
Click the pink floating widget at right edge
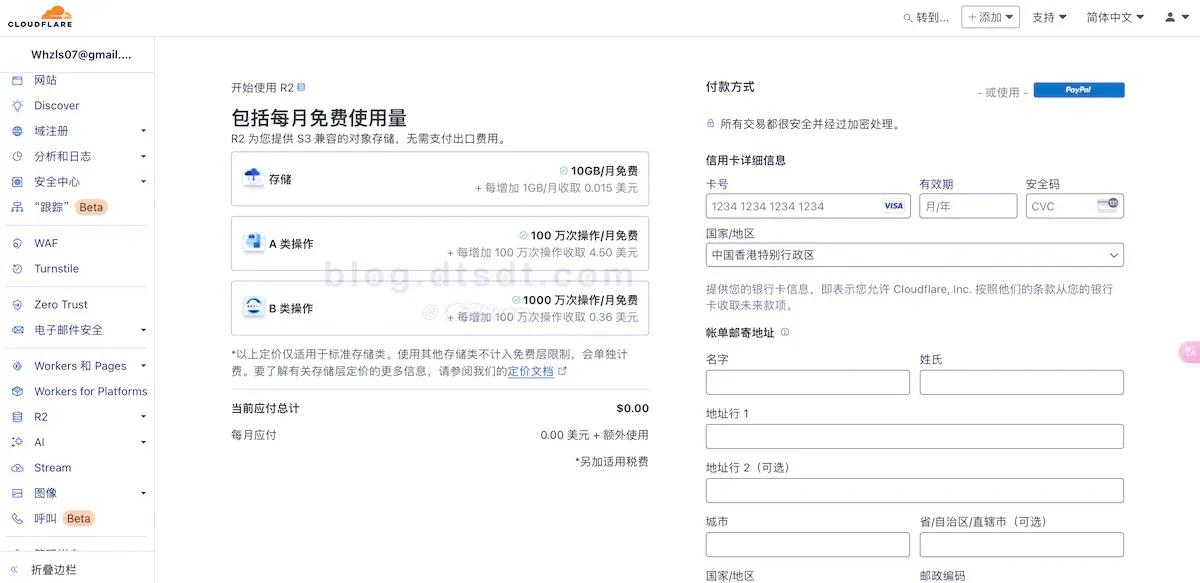(x=1190, y=351)
